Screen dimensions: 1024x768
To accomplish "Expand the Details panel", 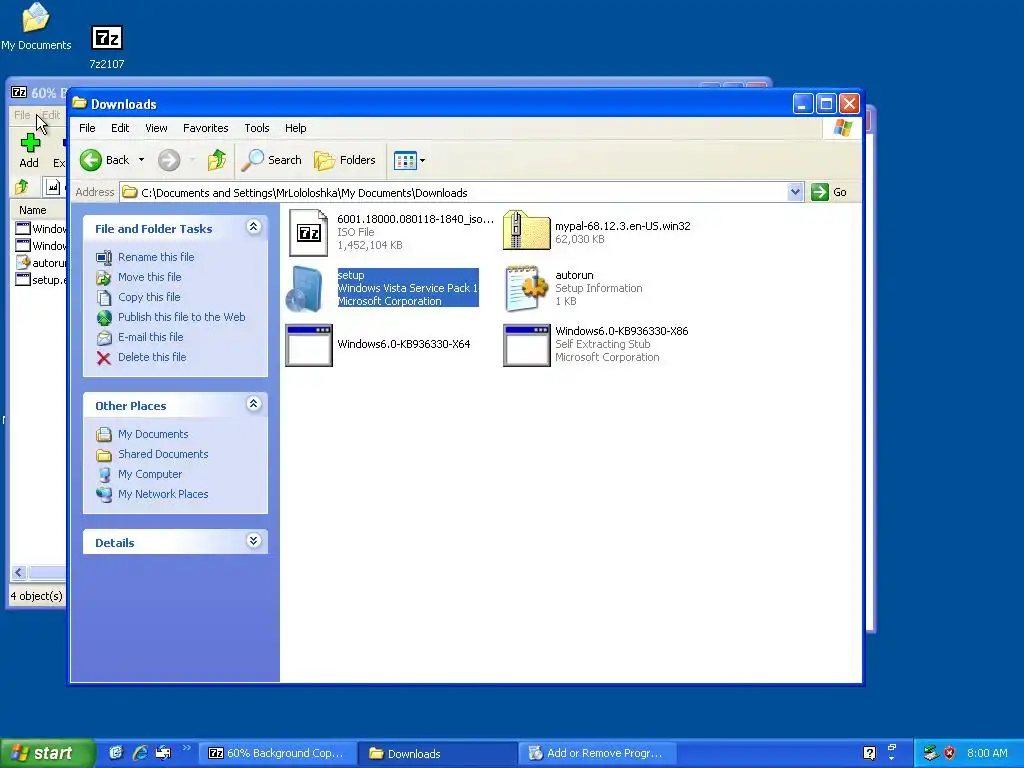I will 253,541.
